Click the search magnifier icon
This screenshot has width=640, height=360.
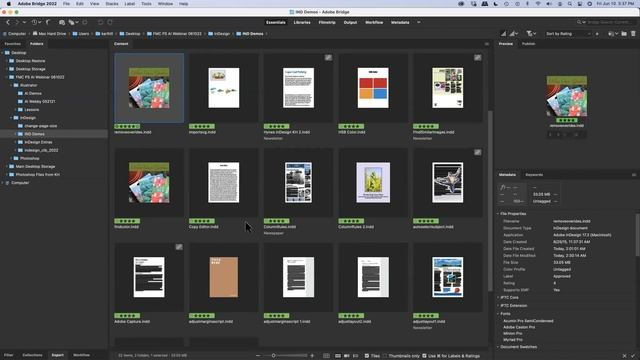(579, 22)
